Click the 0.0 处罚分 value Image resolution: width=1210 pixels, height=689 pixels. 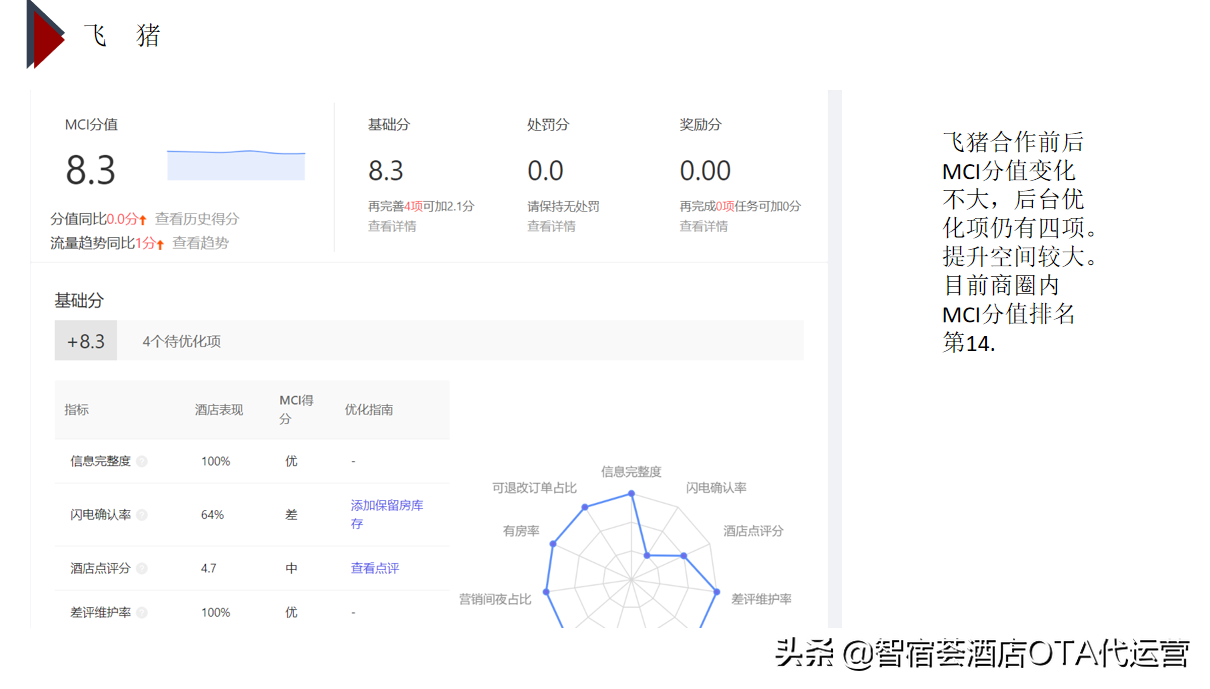545,171
